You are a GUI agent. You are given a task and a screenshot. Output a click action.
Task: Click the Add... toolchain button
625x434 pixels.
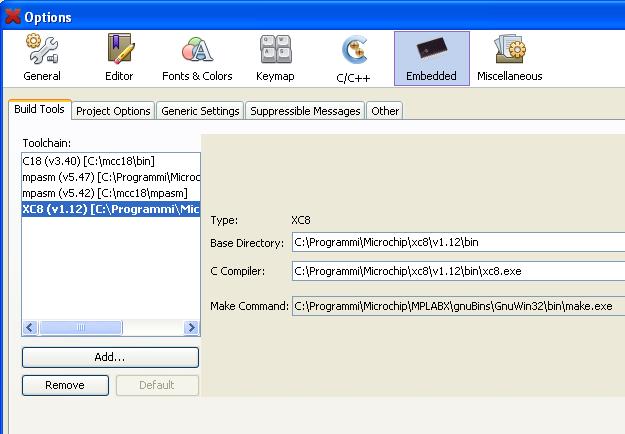coord(110,357)
